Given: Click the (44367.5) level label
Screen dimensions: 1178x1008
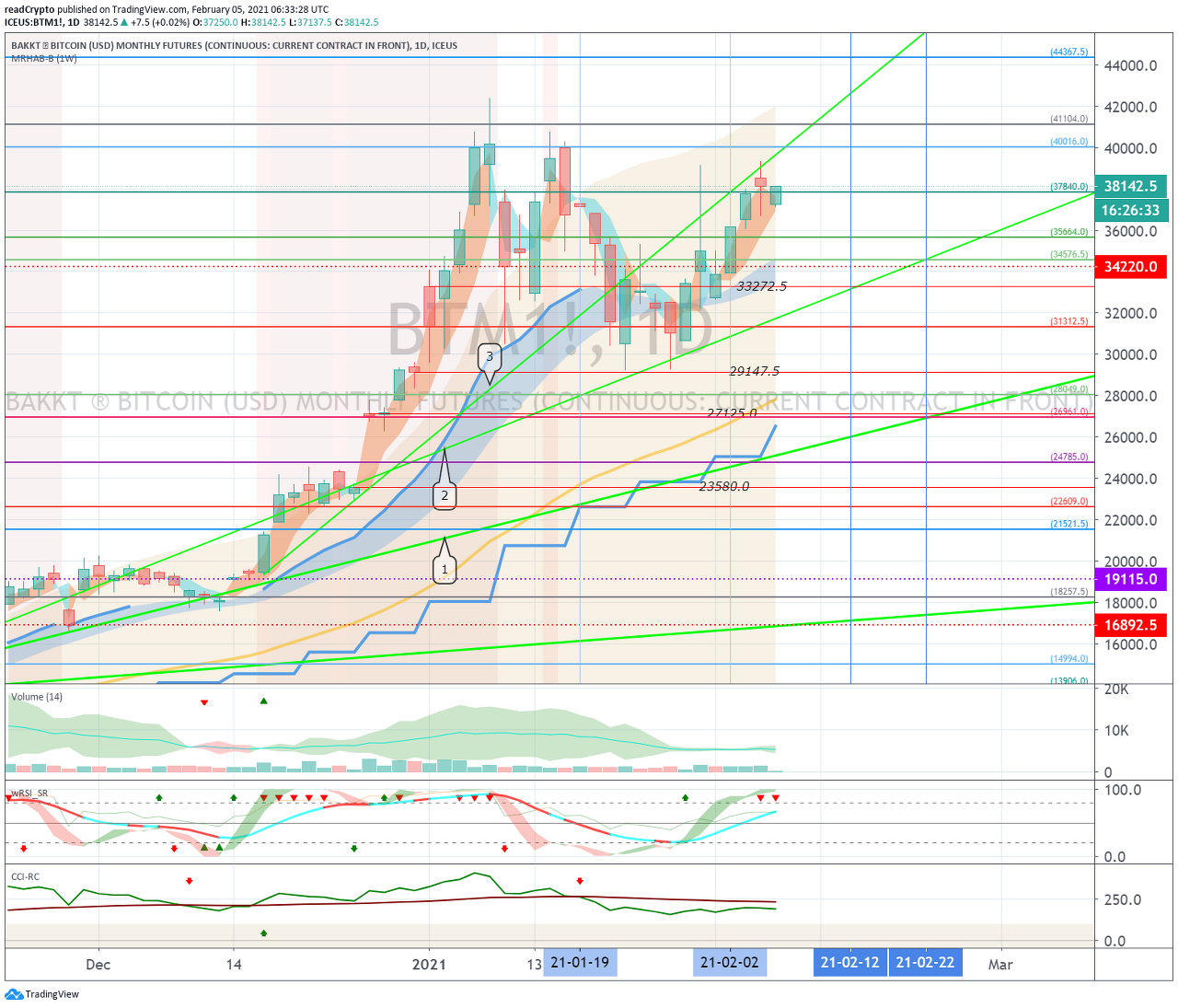Looking at the screenshot, I should pyautogui.click(x=1069, y=52).
